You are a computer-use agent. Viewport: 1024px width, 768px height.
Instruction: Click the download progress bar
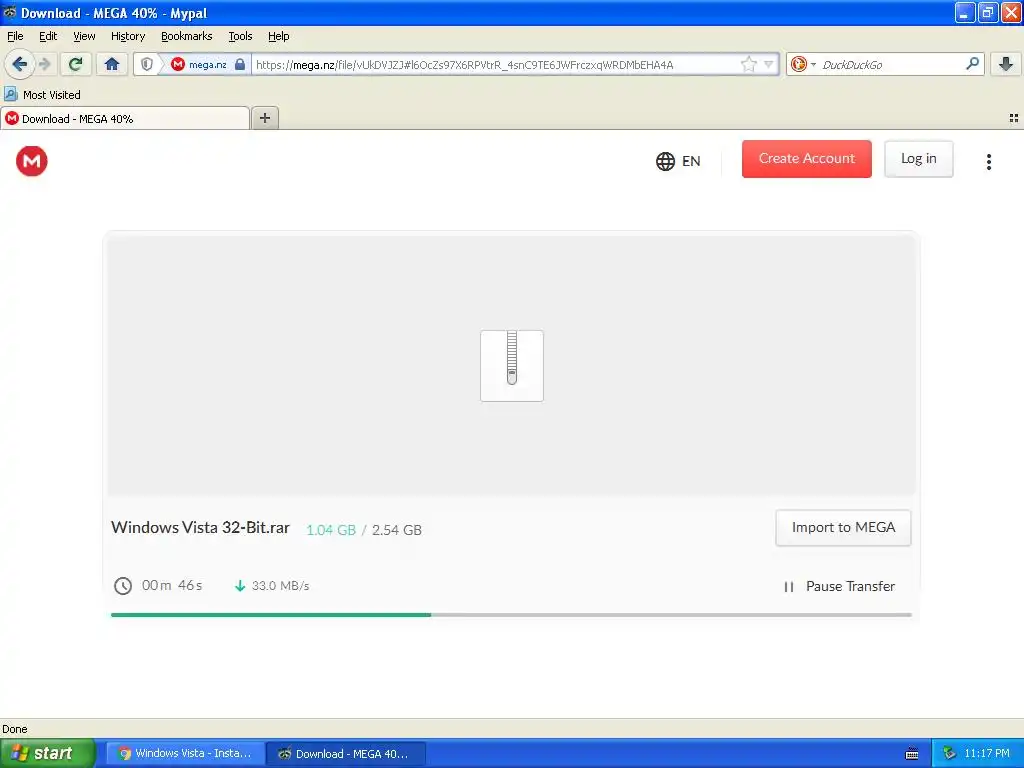(511, 615)
